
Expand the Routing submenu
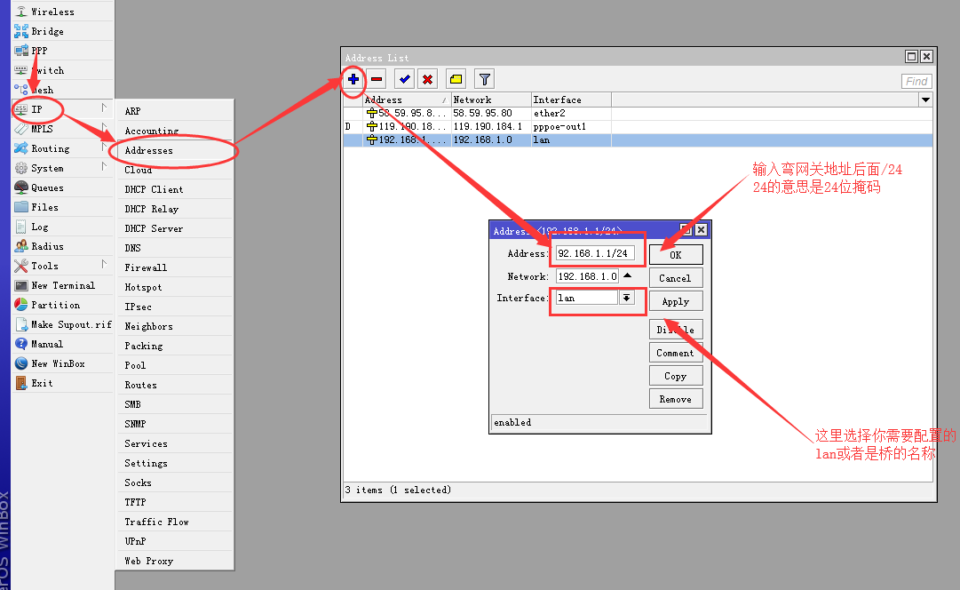[x=62, y=148]
